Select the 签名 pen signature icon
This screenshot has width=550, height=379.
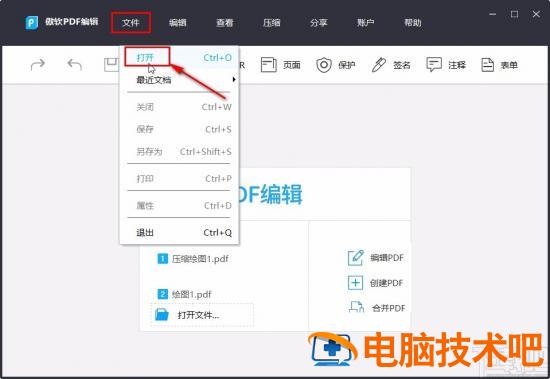click(379, 65)
